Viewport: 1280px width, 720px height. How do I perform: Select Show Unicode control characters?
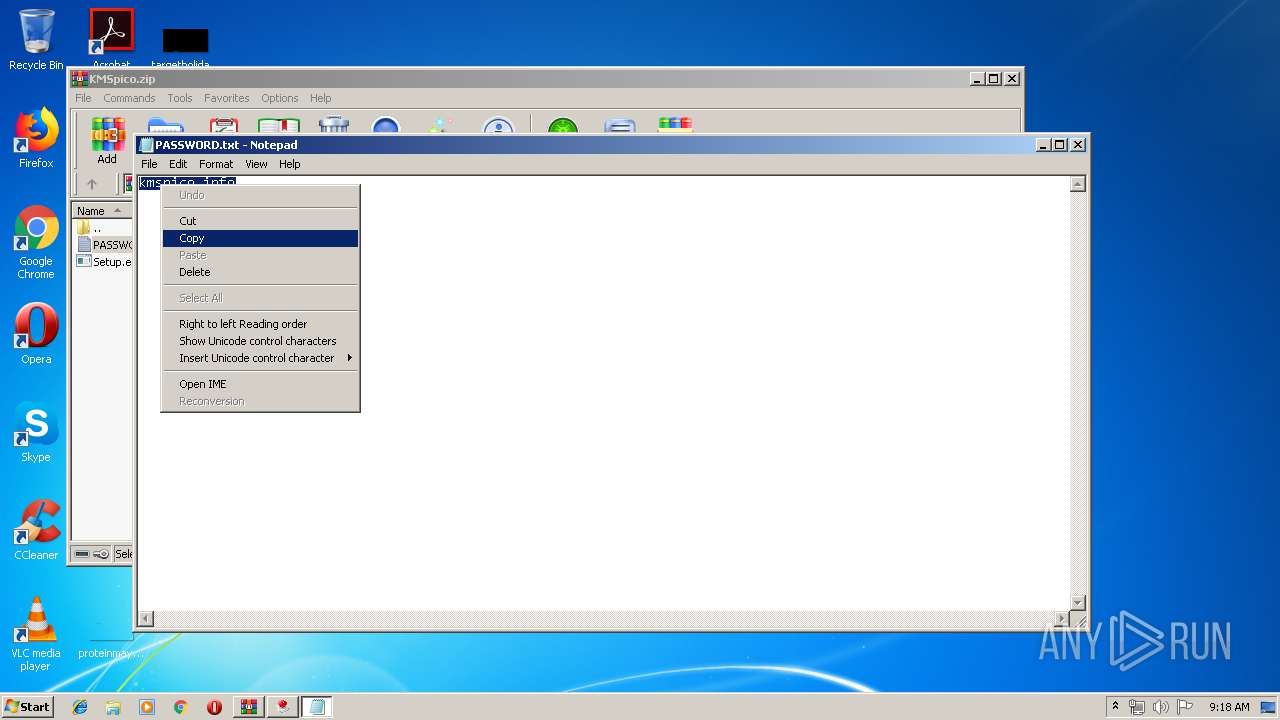260,341
